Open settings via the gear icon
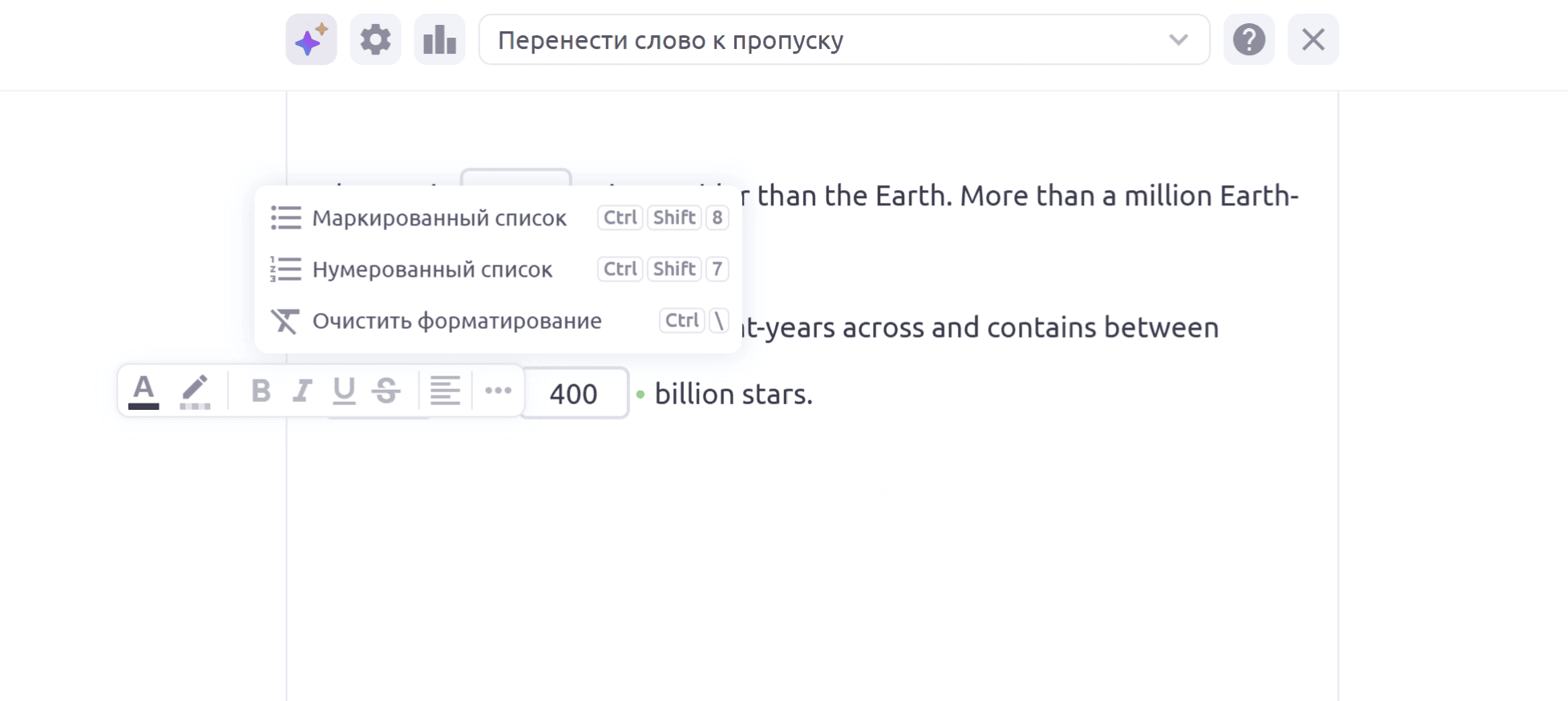 tap(375, 39)
